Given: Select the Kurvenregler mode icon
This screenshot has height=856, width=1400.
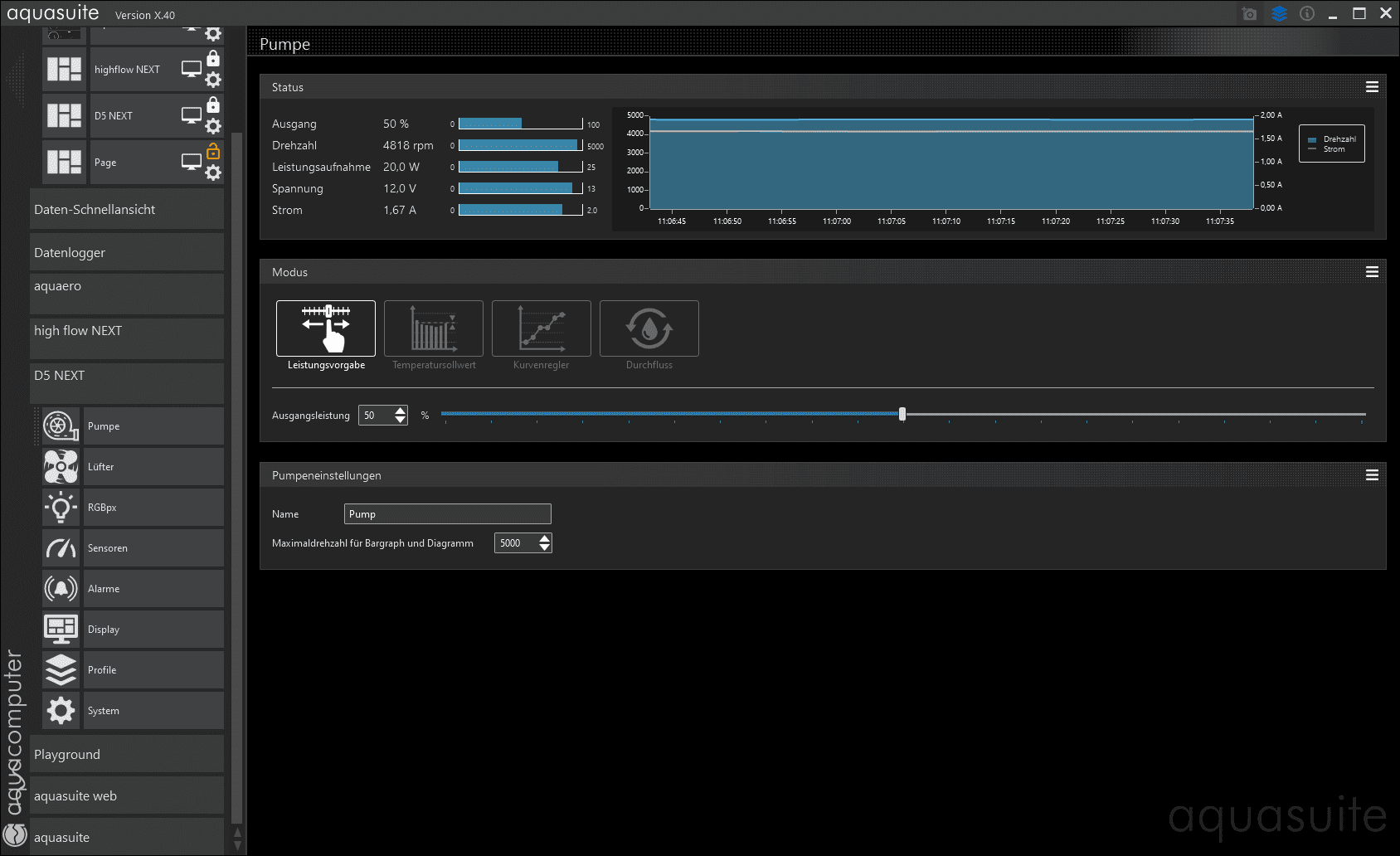Looking at the screenshot, I should click(x=542, y=328).
